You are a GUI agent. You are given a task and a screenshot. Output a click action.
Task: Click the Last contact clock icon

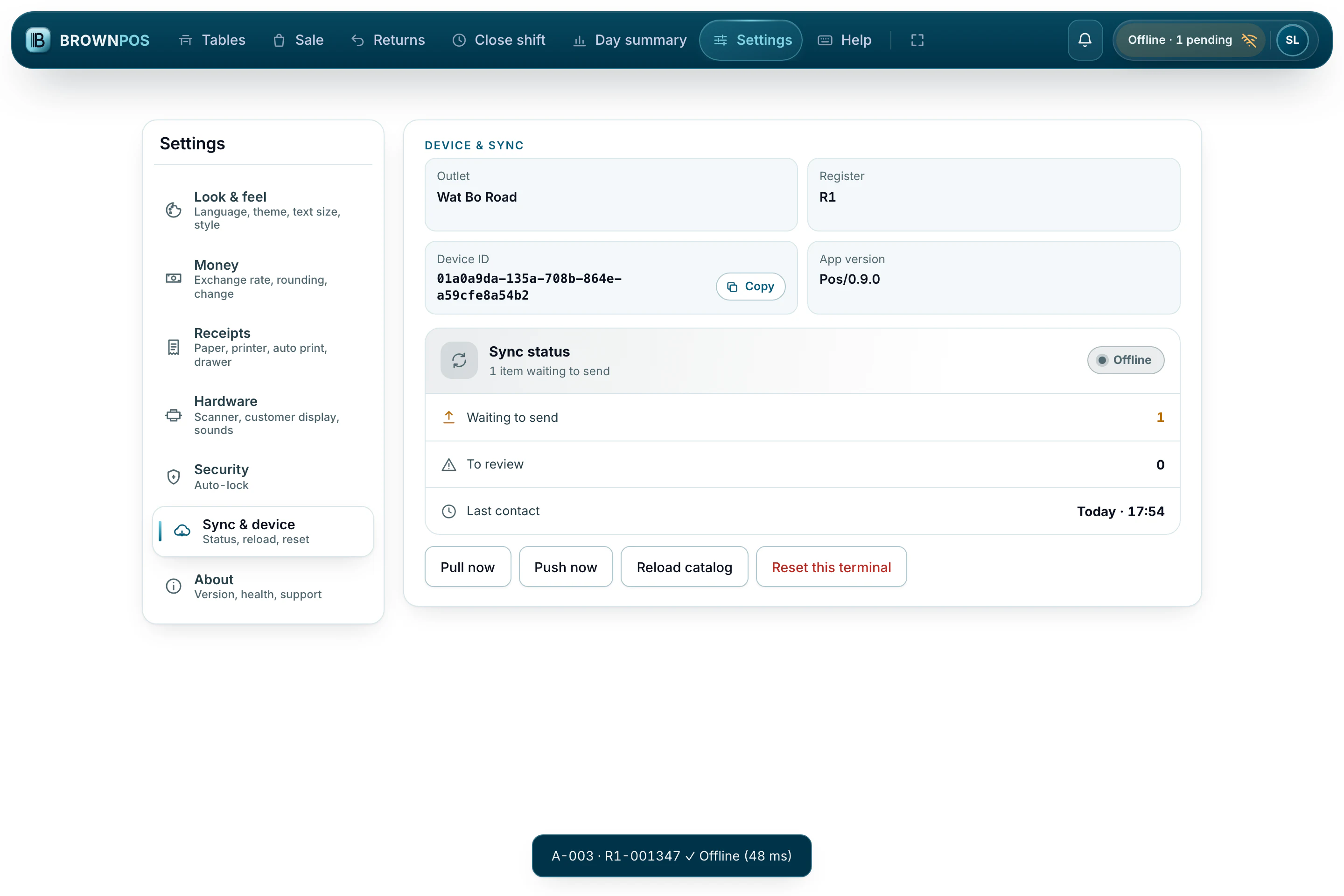point(449,511)
